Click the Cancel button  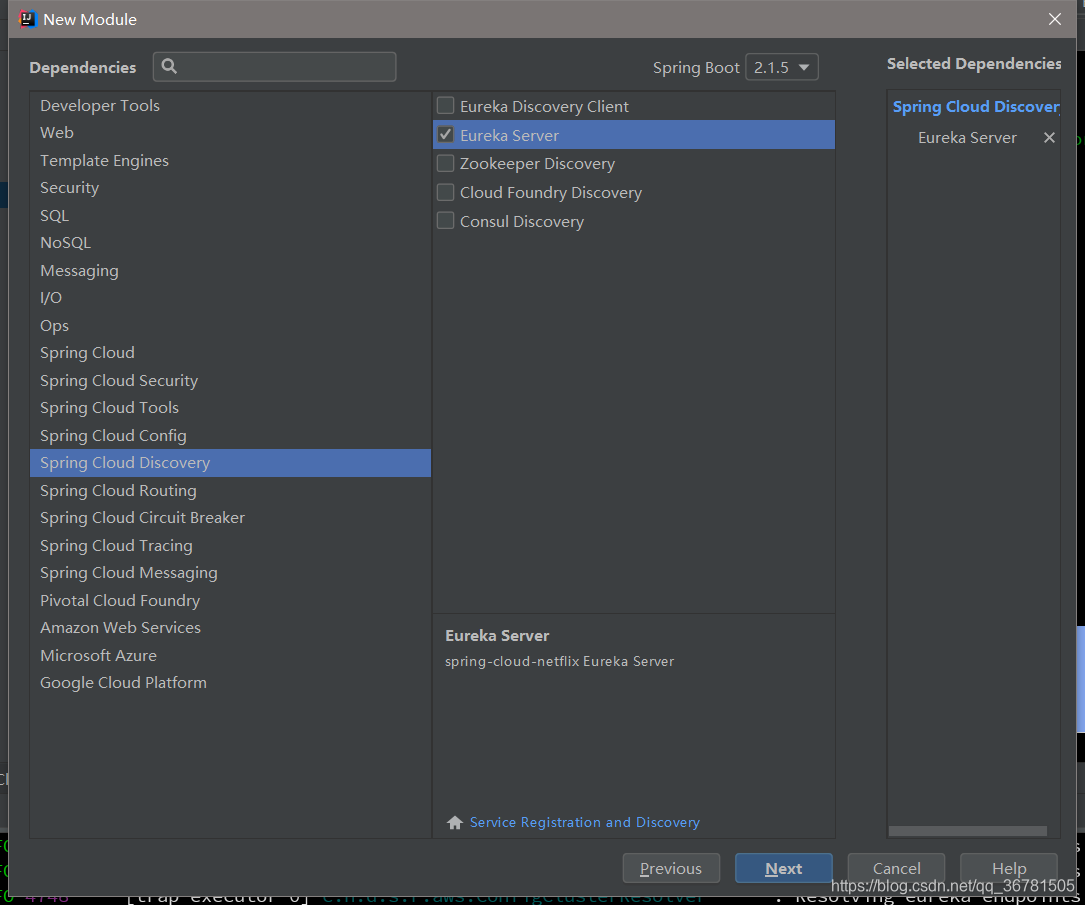pyautogui.click(x=896, y=868)
